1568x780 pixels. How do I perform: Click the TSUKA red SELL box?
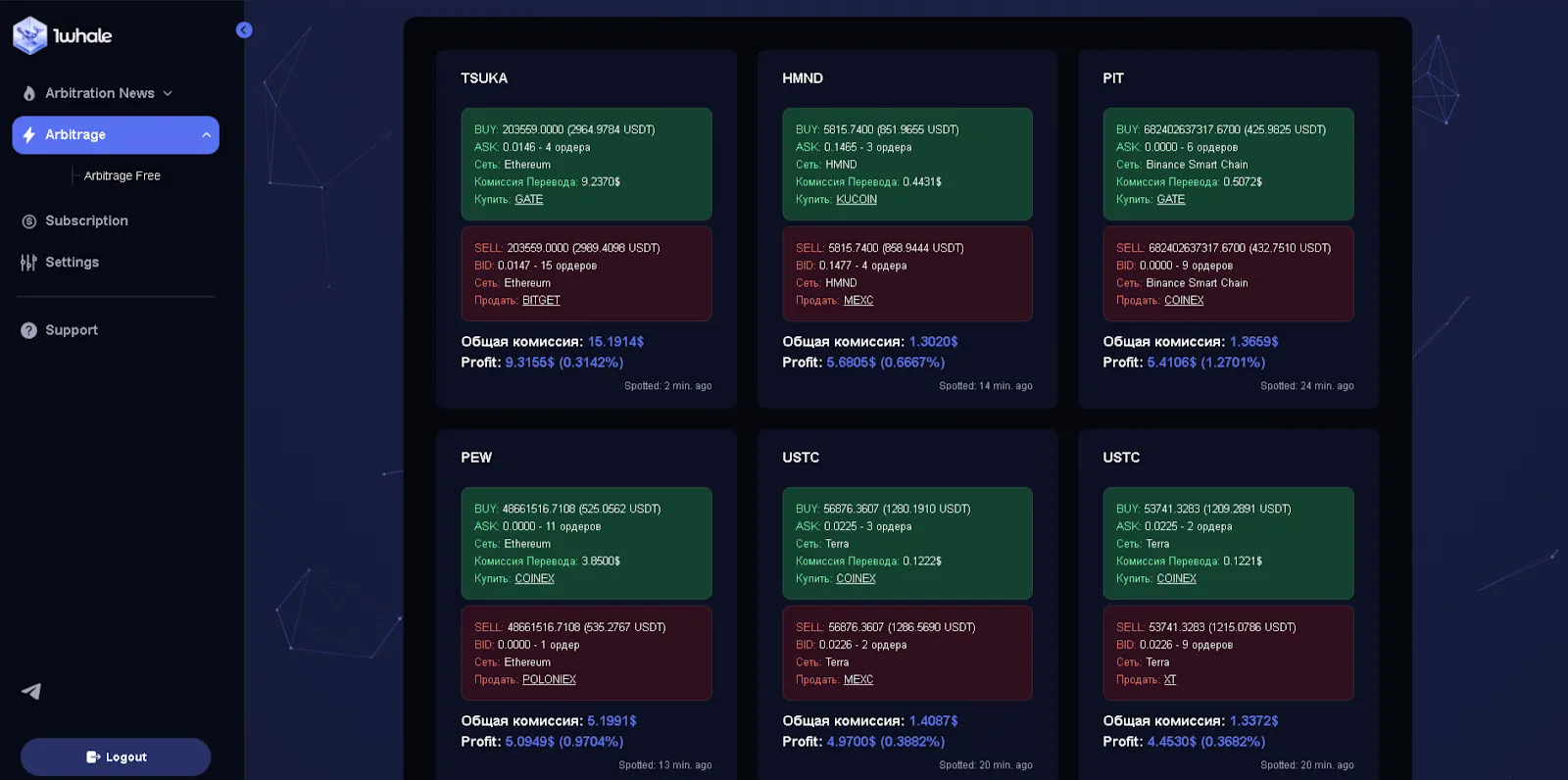pos(586,274)
